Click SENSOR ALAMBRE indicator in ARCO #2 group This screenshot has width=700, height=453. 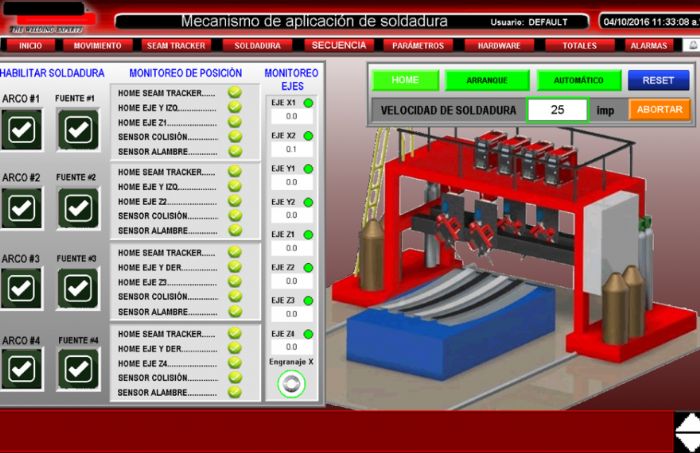[x=235, y=230]
